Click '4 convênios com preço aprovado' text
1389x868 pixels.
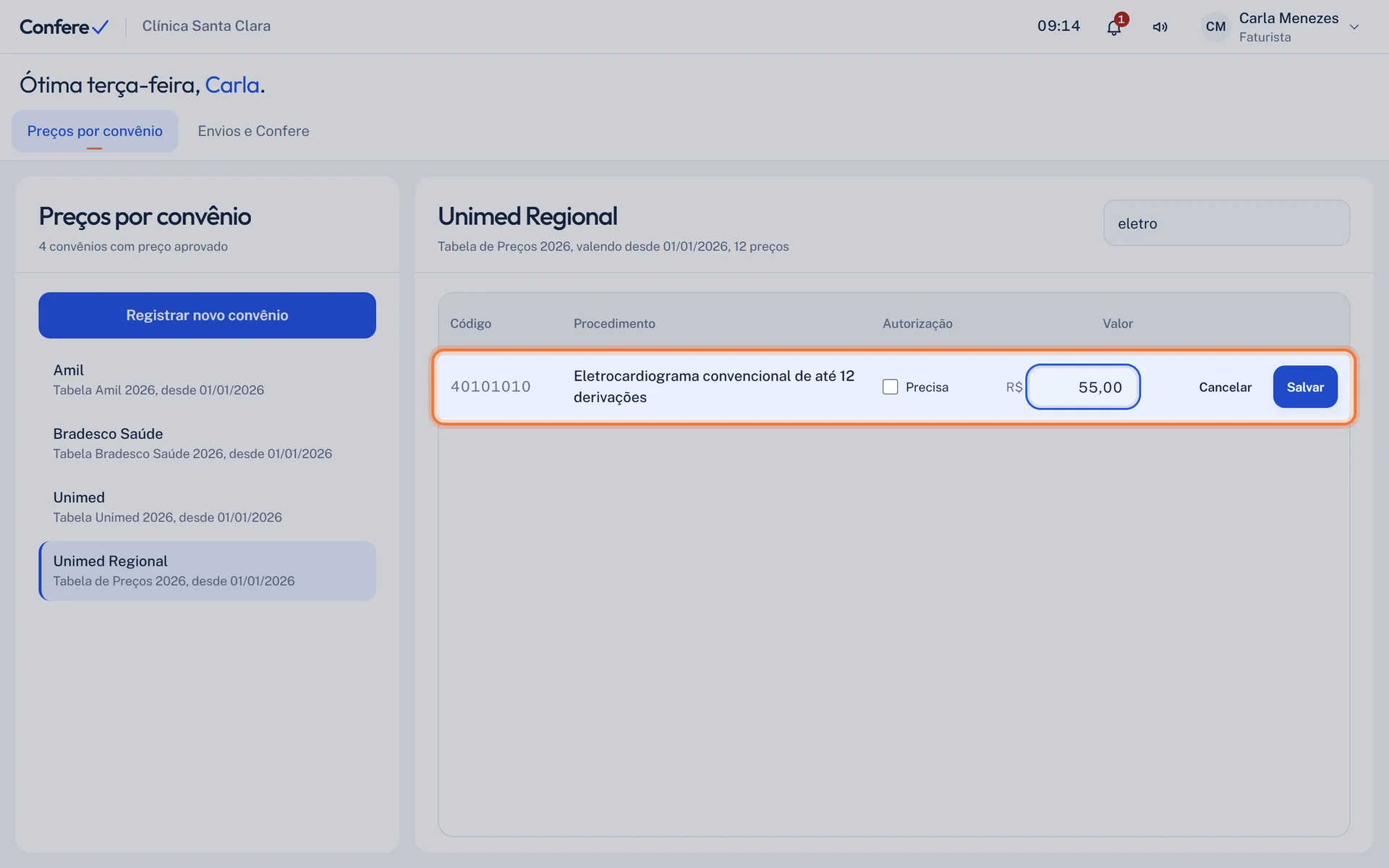[133, 247]
